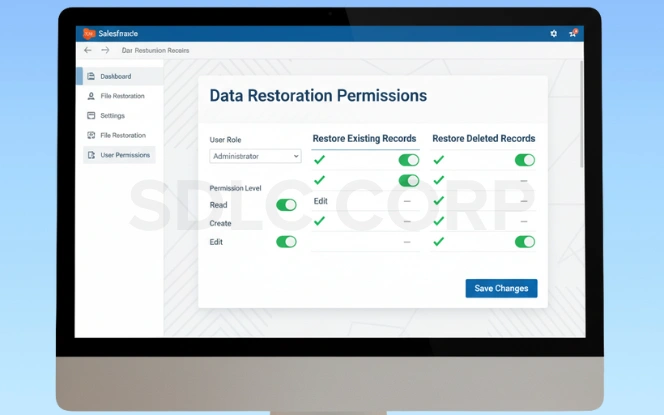Open settings via the header gear icon
Viewport: 664px width, 415px height.
[x=553, y=33]
